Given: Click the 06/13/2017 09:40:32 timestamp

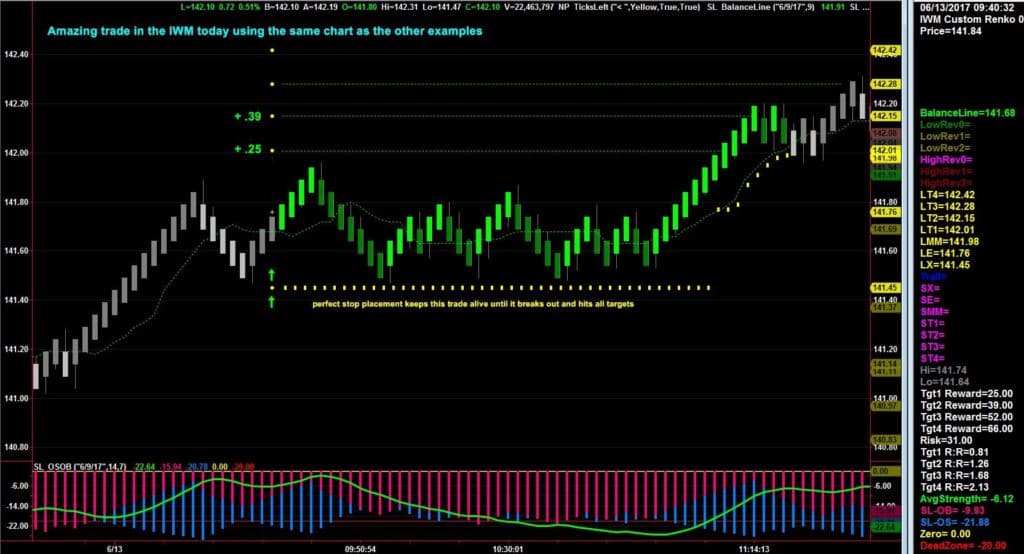Looking at the screenshot, I should [967, 7].
